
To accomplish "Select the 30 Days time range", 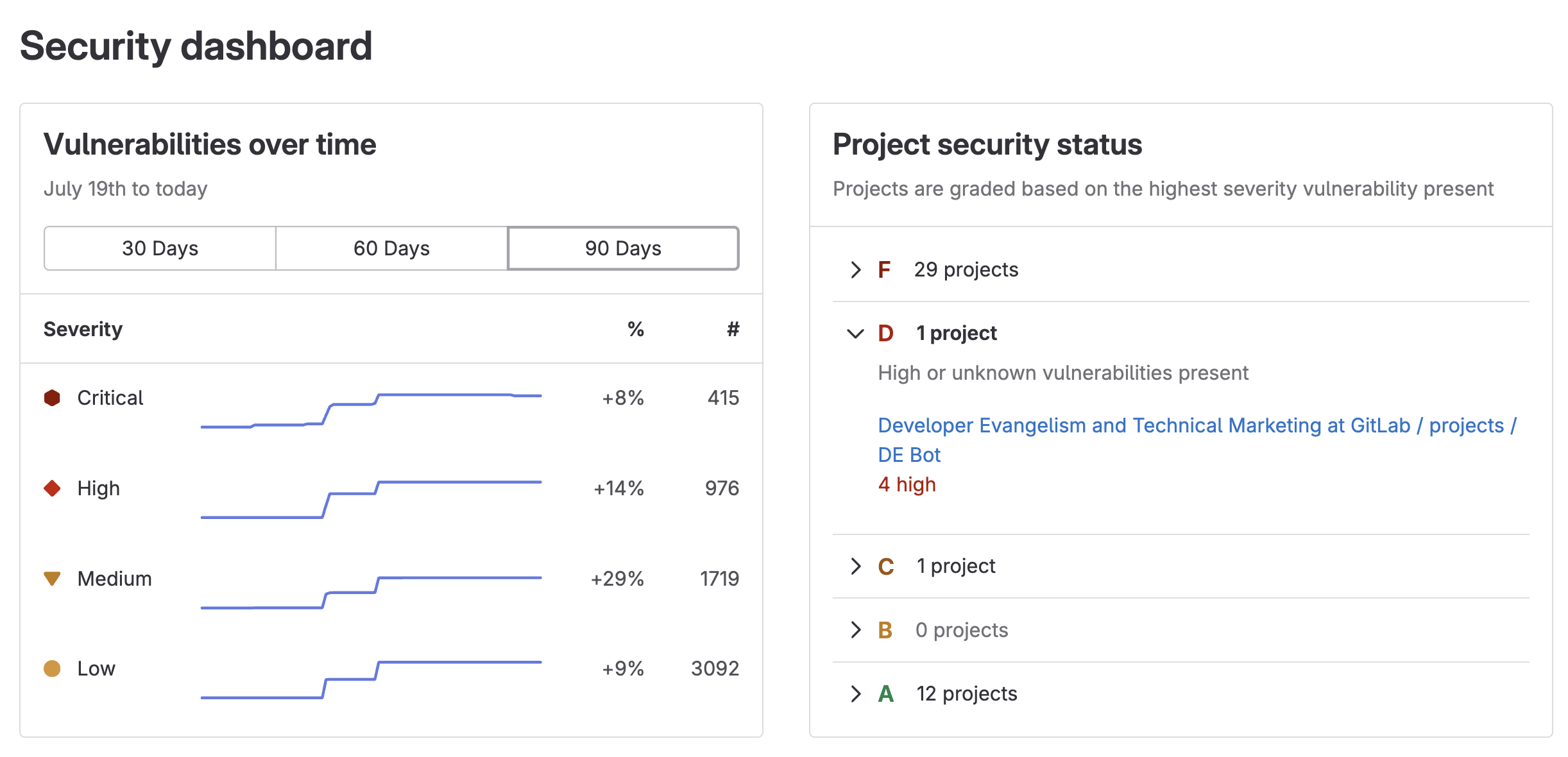I will [160, 248].
